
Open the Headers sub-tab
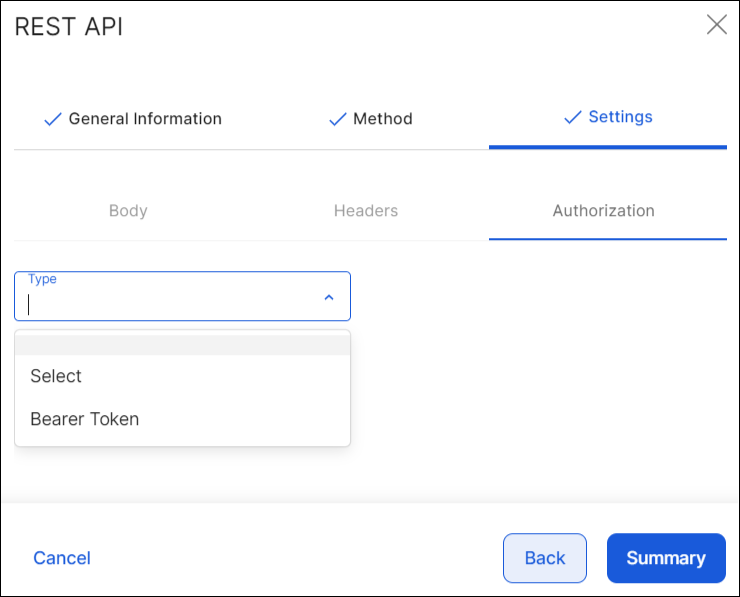point(366,211)
